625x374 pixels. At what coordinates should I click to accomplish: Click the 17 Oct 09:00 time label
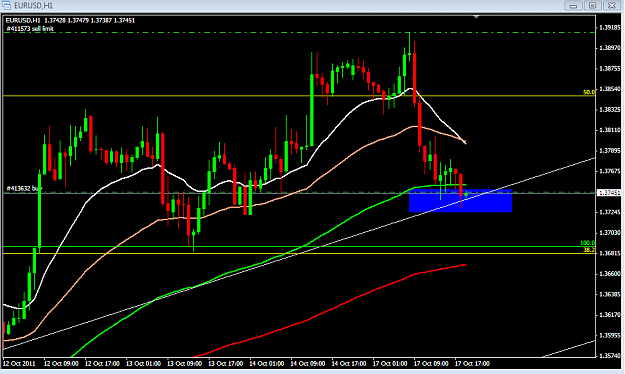pos(431,364)
